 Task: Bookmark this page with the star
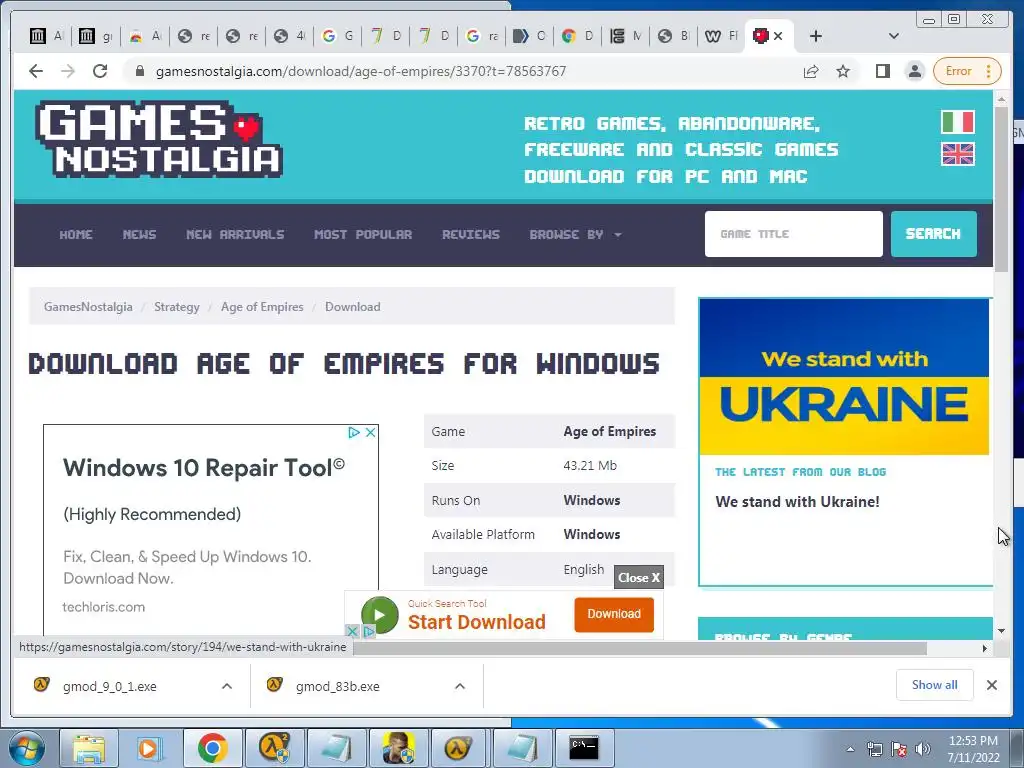click(843, 71)
